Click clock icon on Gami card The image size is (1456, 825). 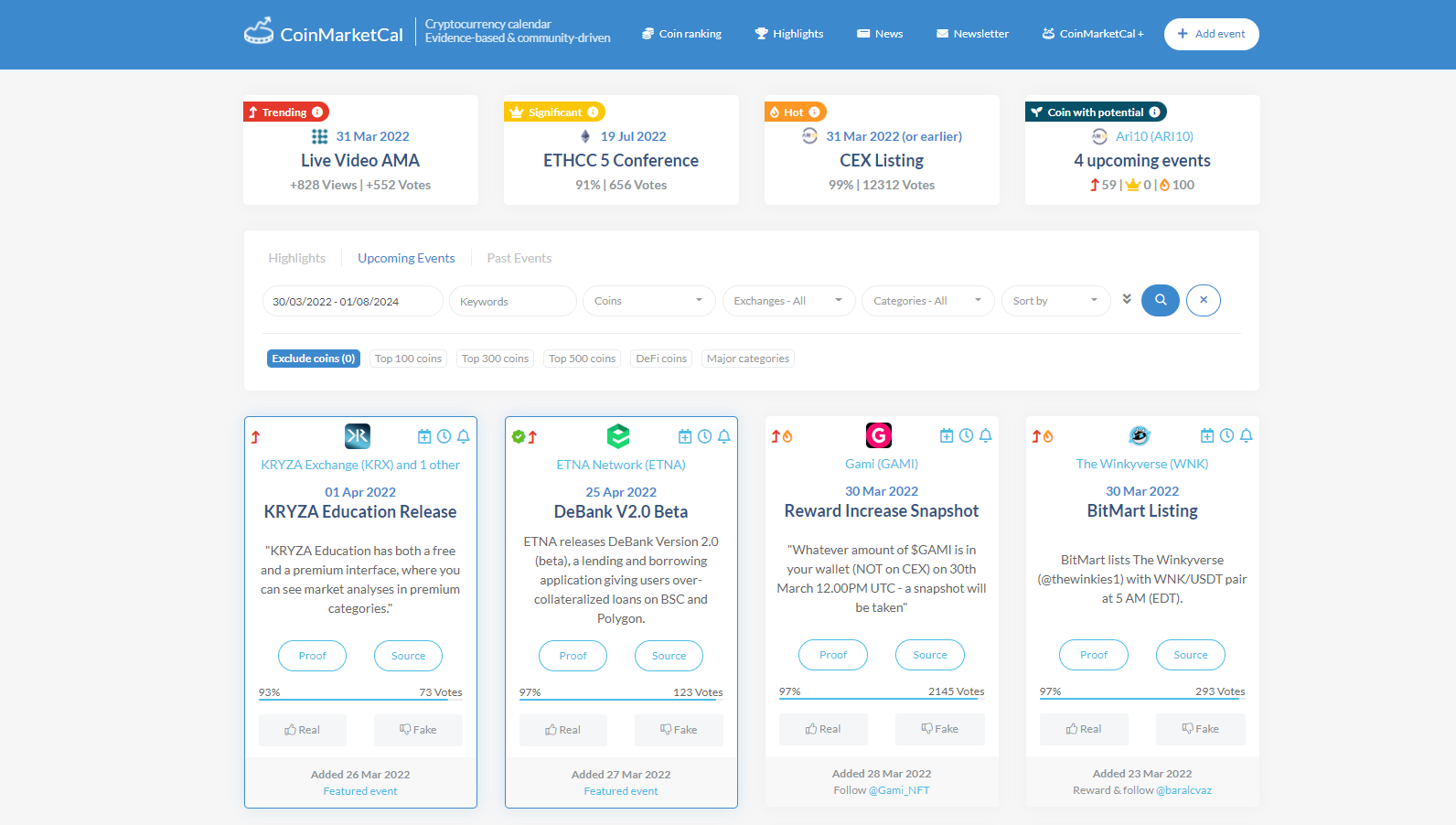point(966,435)
